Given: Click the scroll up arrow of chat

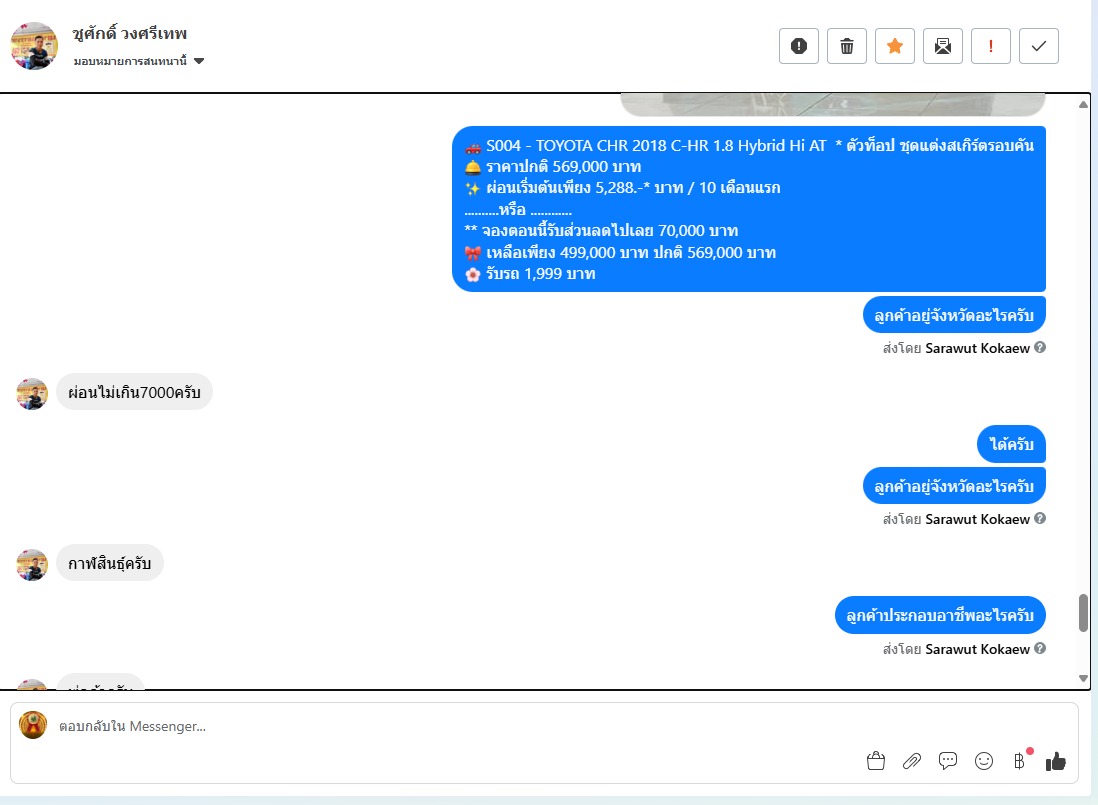Looking at the screenshot, I should pyautogui.click(x=1083, y=104).
